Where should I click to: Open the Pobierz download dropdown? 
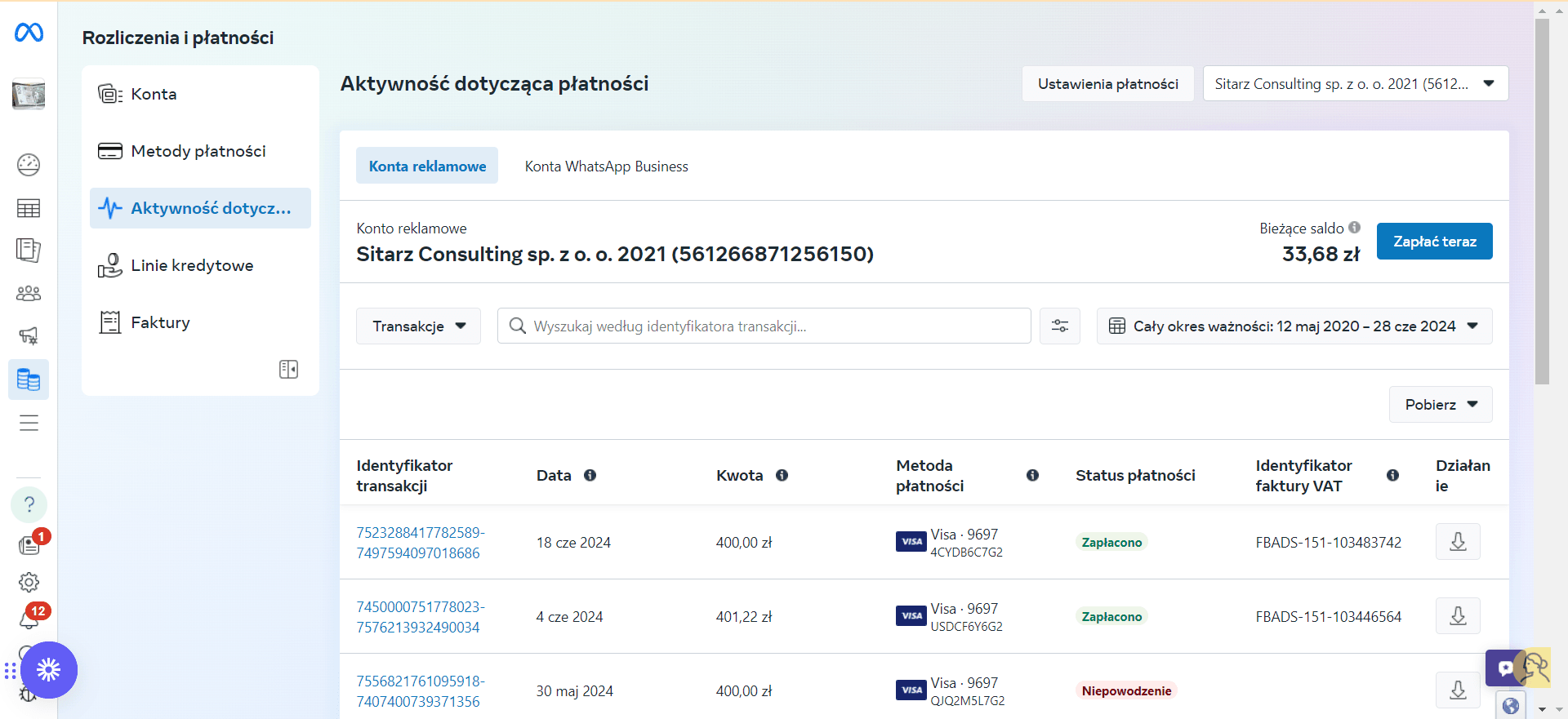coord(1441,404)
